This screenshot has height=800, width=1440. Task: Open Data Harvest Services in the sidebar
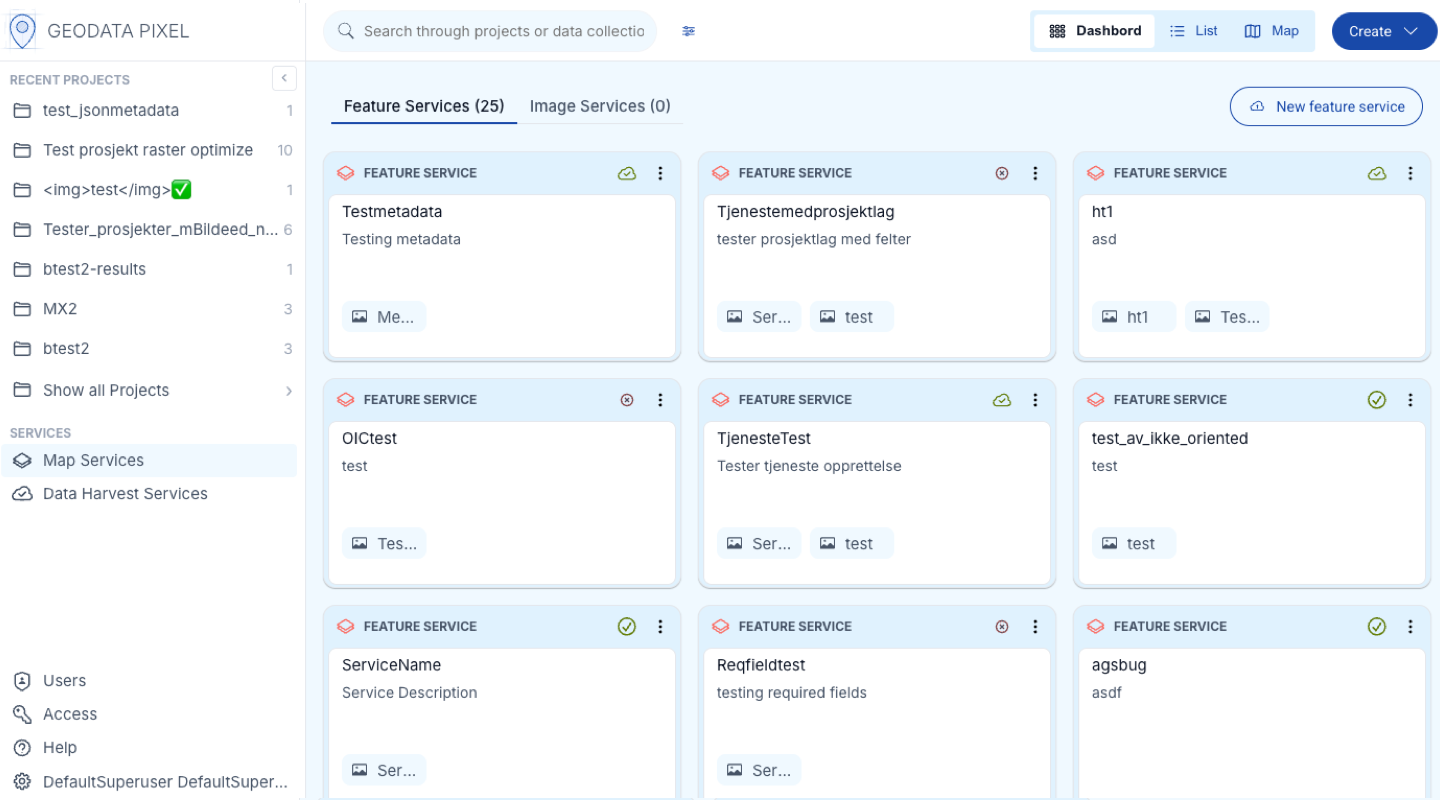(x=150, y=494)
